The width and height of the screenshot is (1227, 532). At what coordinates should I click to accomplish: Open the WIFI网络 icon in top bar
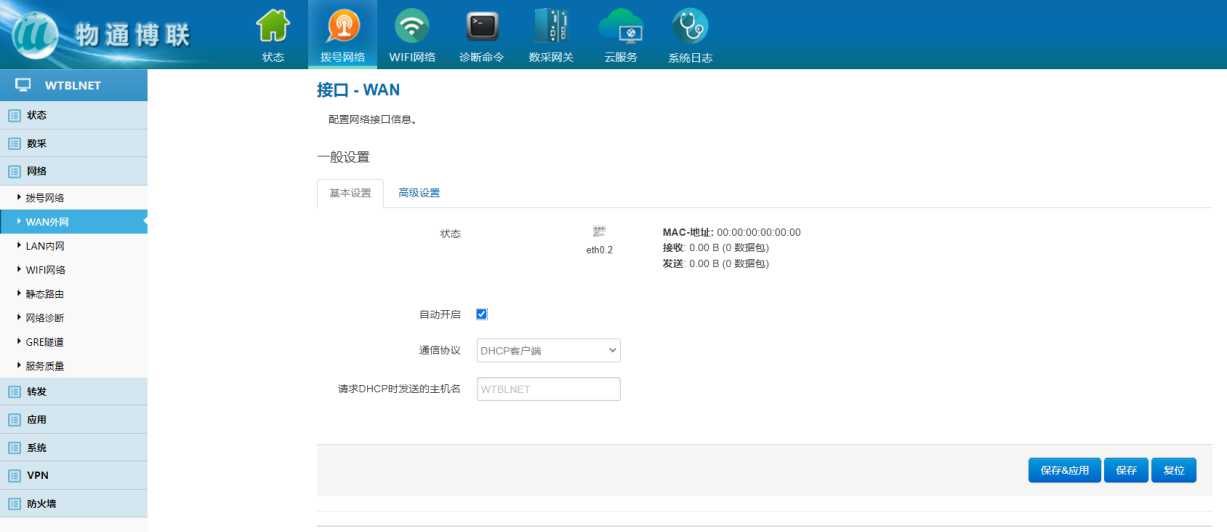click(x=412, y=26)
